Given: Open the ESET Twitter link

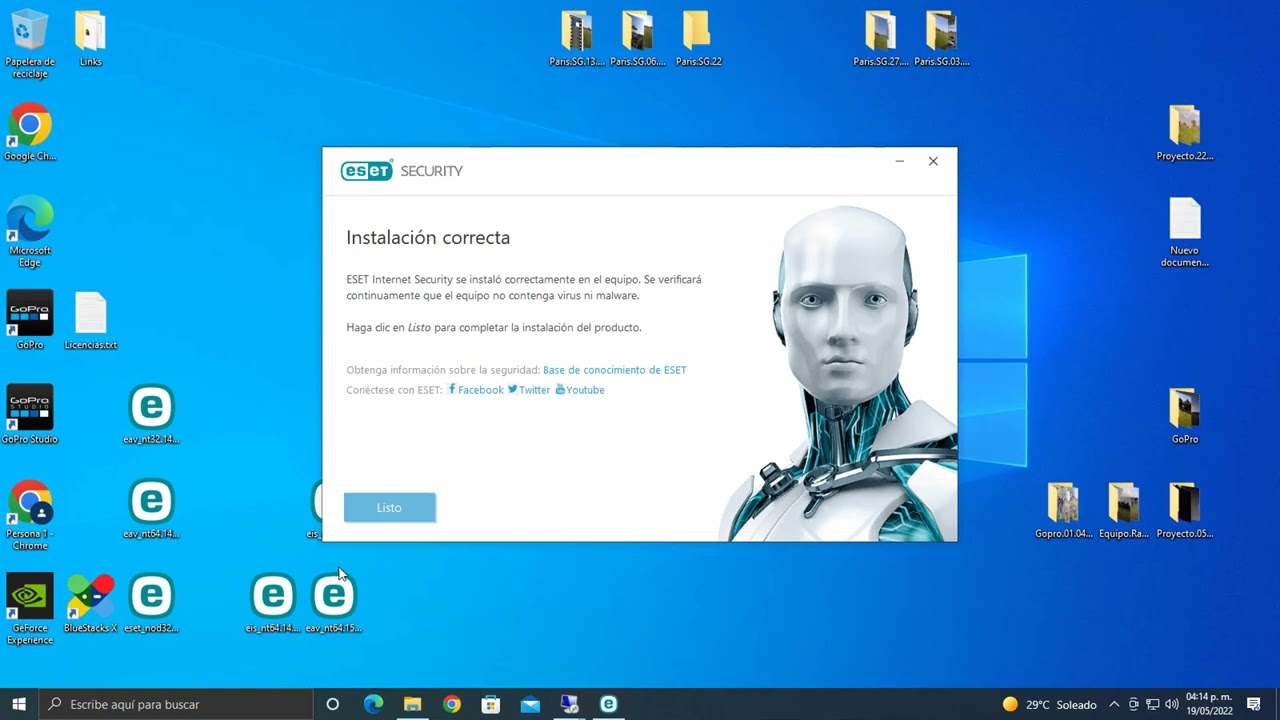Looking at the screenshot, I should [529, 390].
